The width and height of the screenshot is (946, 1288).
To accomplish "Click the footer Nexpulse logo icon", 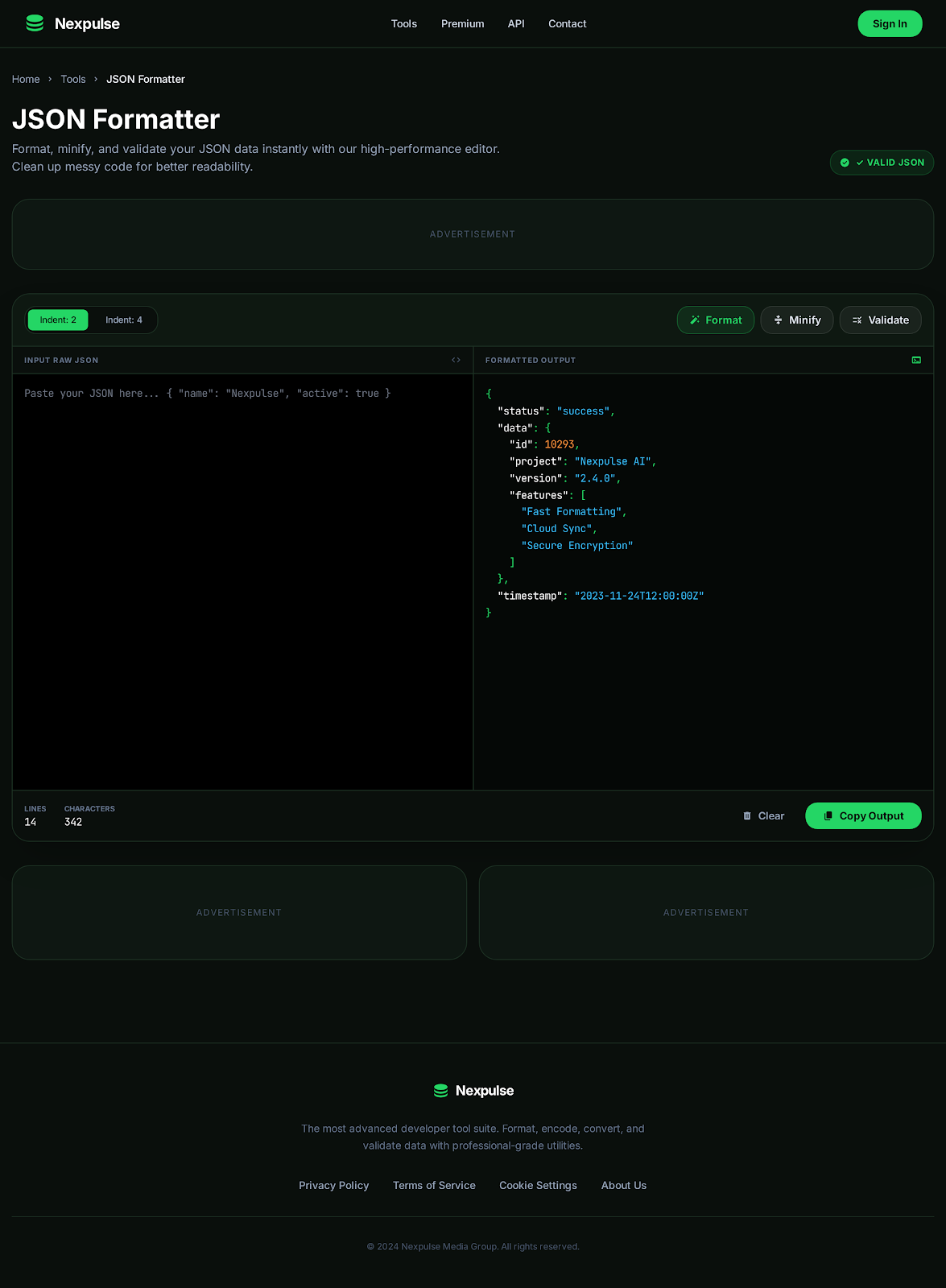I will [440, 1091].
